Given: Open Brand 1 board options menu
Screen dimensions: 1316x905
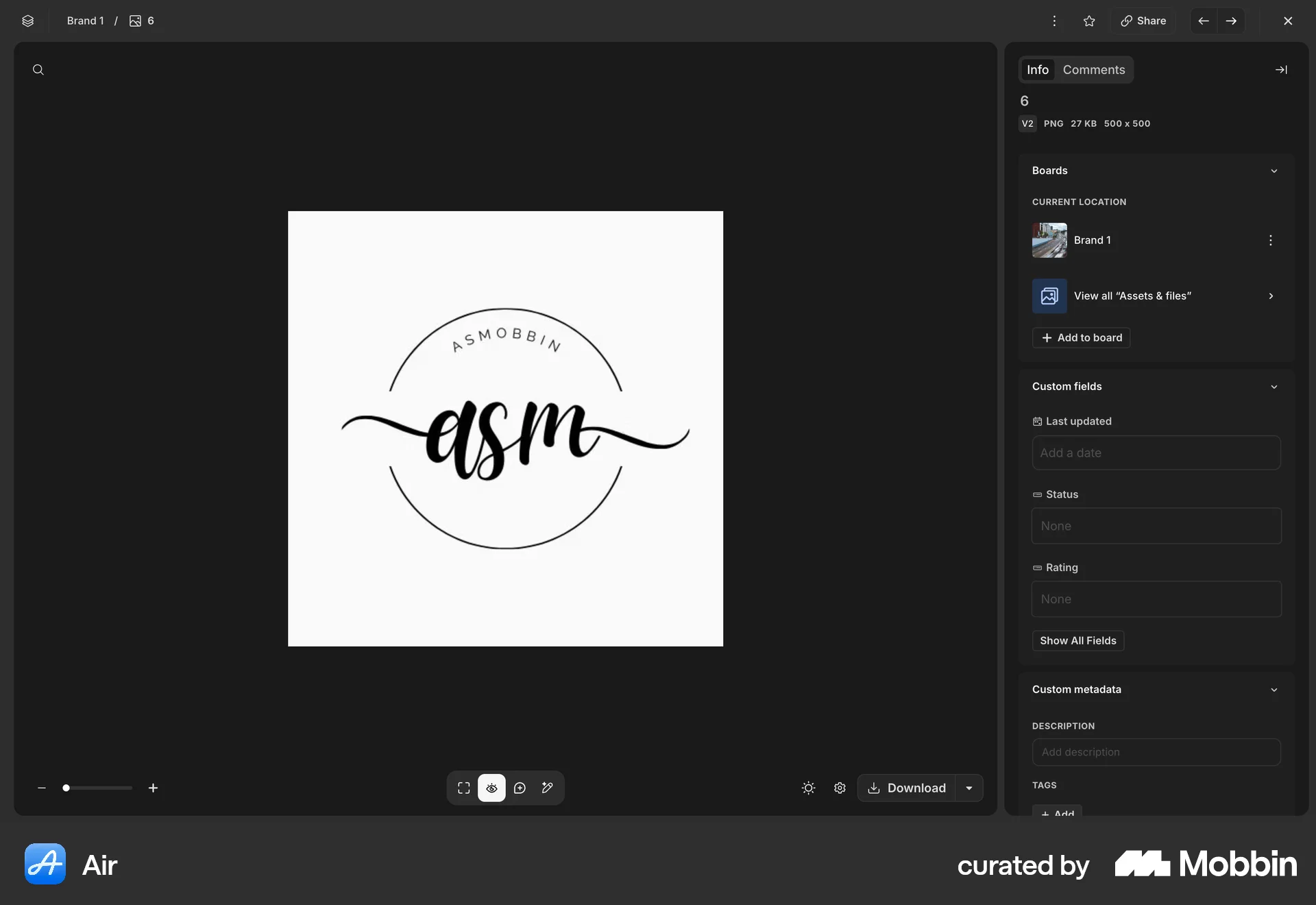Looking at the screenshot, I should click(1270, 240).
